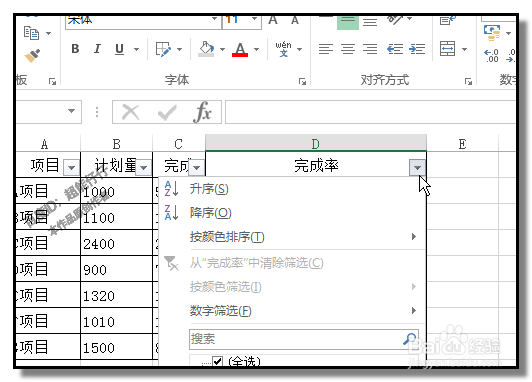
Task: Select cell with value 1320
Action: coord(116,295)
